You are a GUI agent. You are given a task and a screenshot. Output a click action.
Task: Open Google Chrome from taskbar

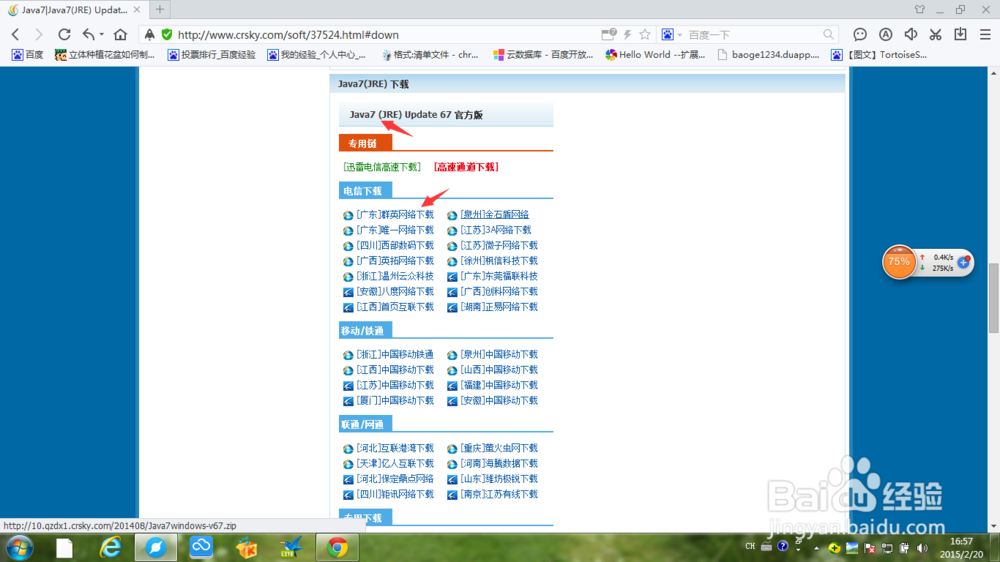337,547
